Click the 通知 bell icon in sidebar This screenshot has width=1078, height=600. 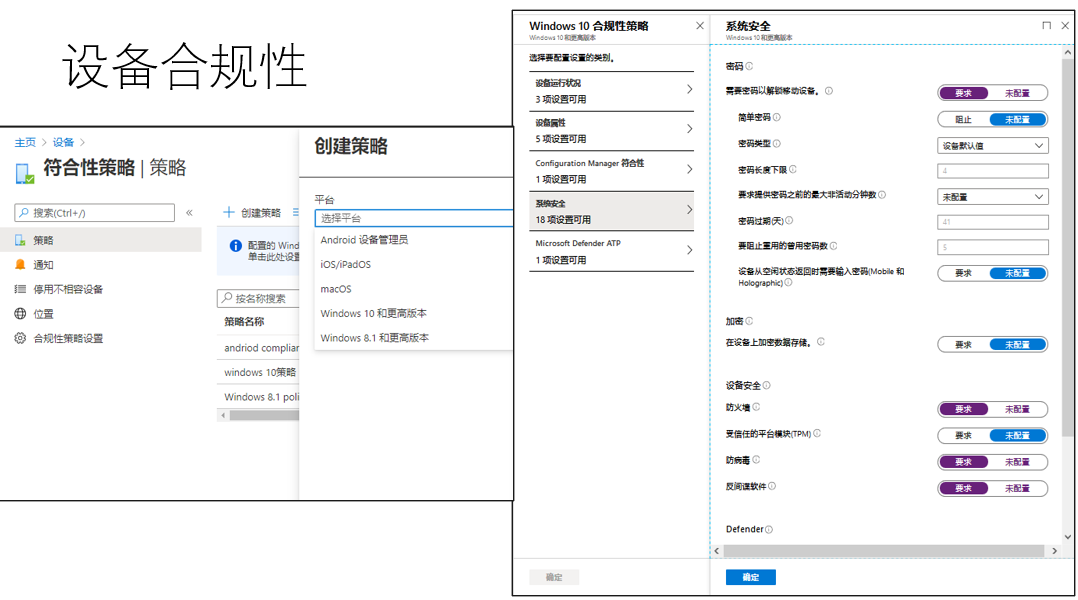(x=20, y=265)
